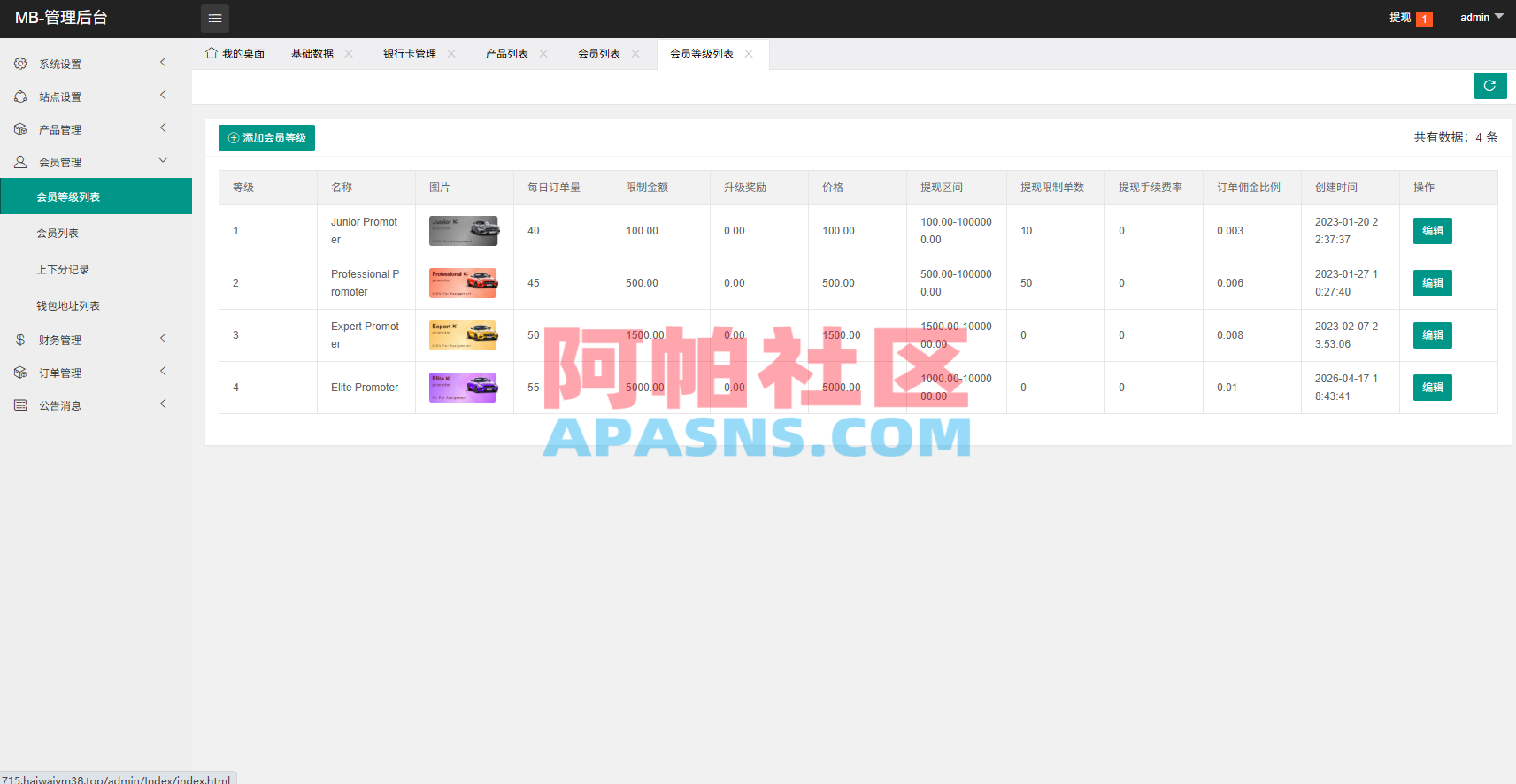This screenshot has height=784, width=1516.
Task: Toggle the sidebar hamburger menu icon
Action: [x=215, y=19]
